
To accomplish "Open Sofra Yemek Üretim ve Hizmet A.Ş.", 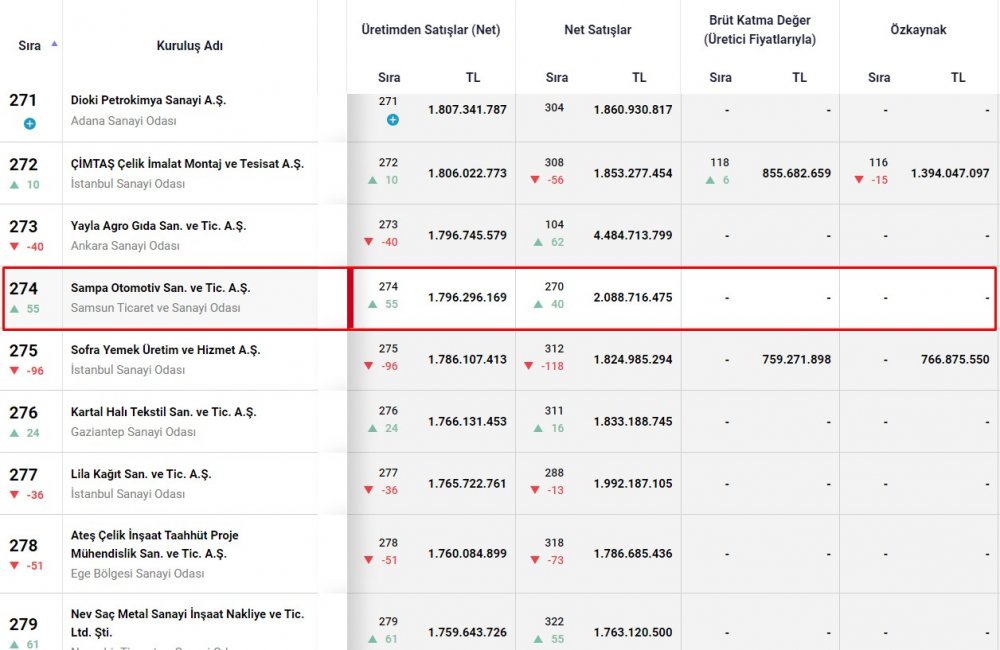I will tap(165, 350).
